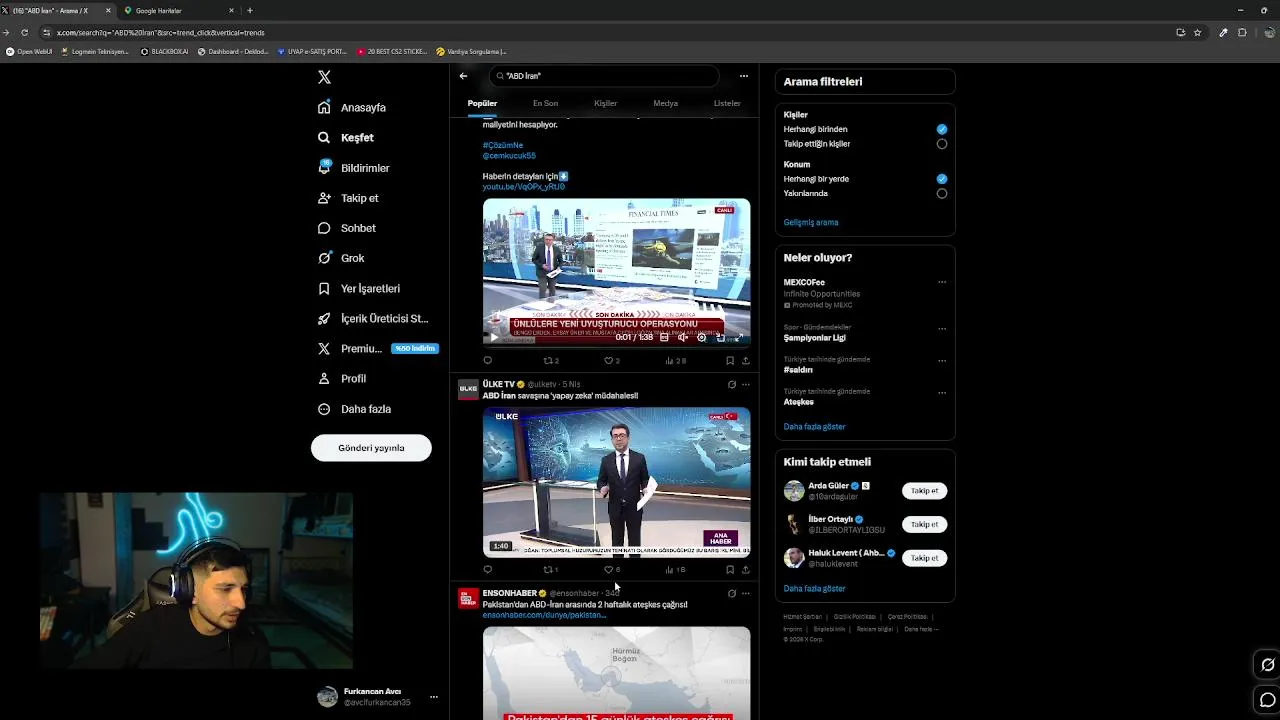Follow Arda Güler with Takip et

pyautogui.click(x=924, y=491)
